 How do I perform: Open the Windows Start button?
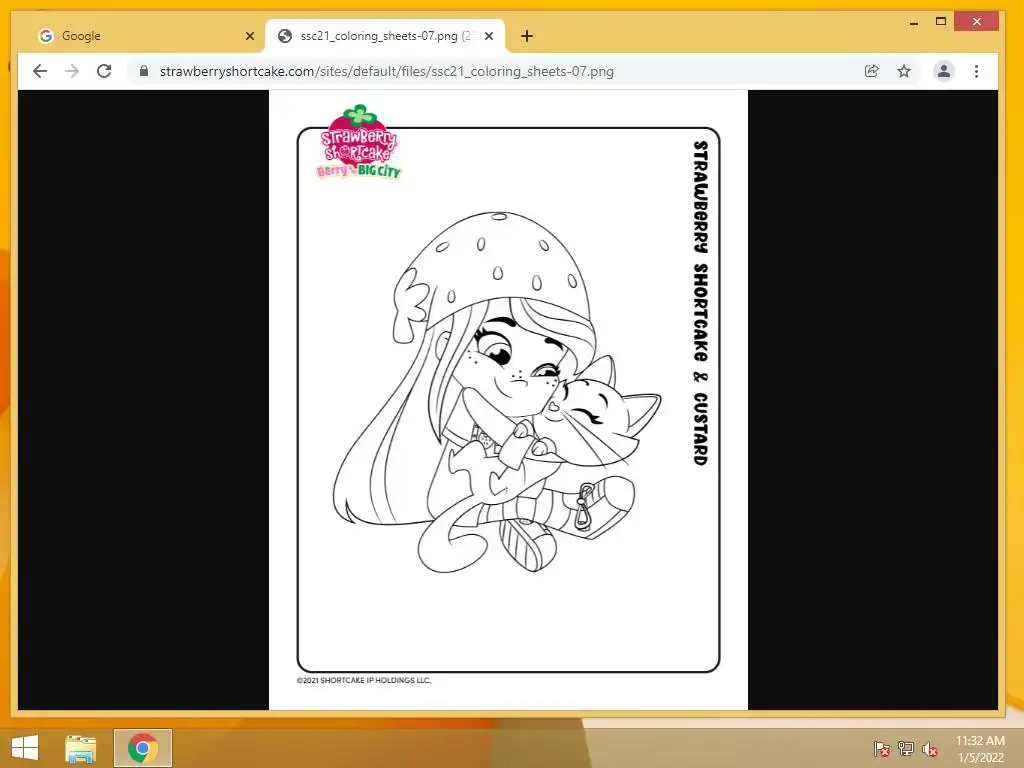tap(25, 748)
